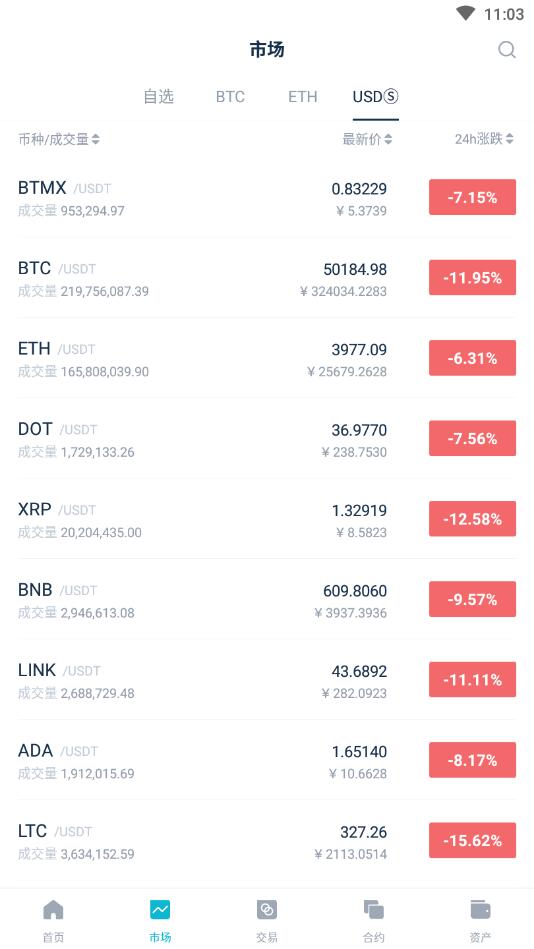
Task: Switch to the BTC tab
Action: point(230,97)
